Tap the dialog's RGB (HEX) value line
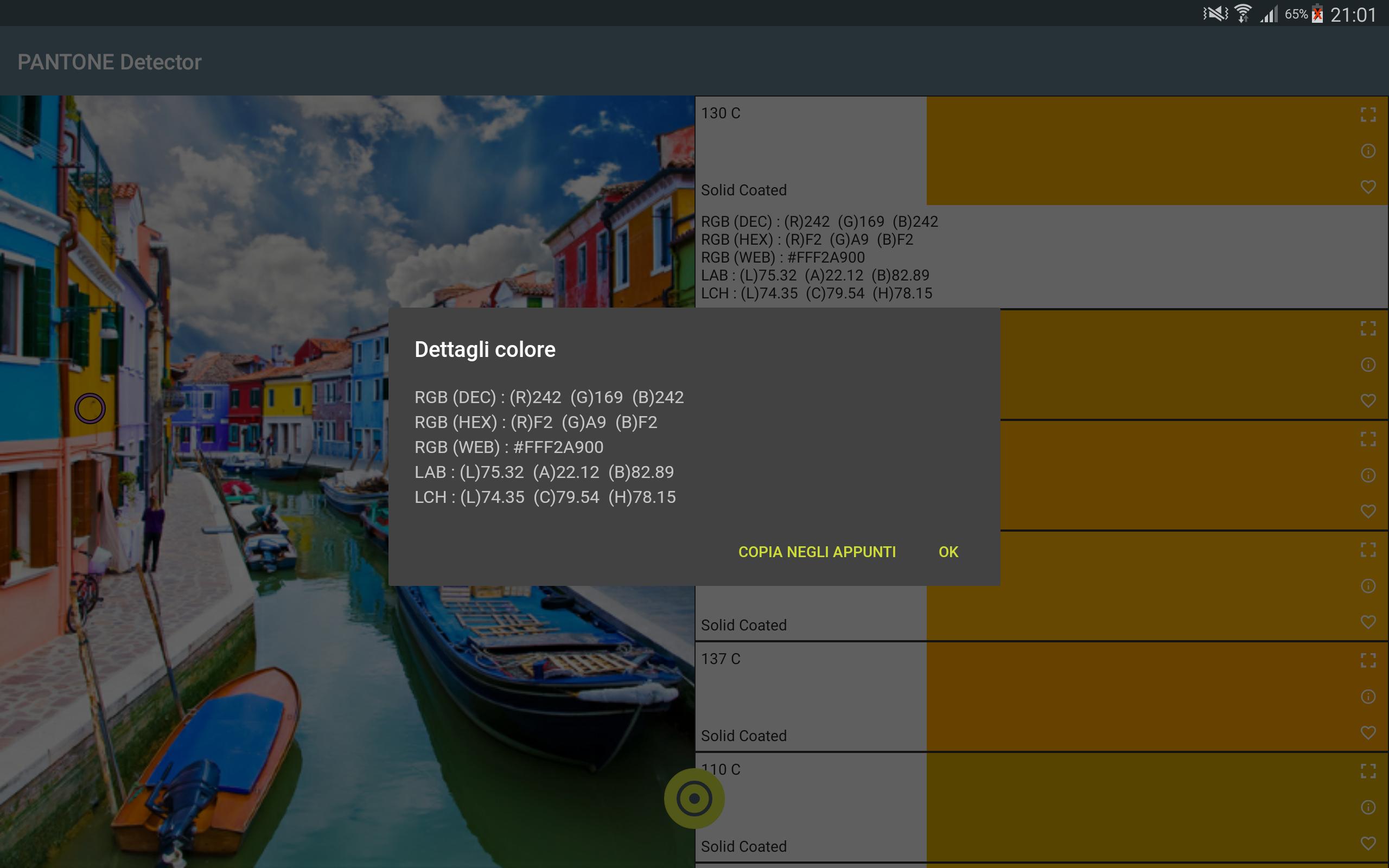Screen dimensions: 1389x868 (x=536, y=423)
